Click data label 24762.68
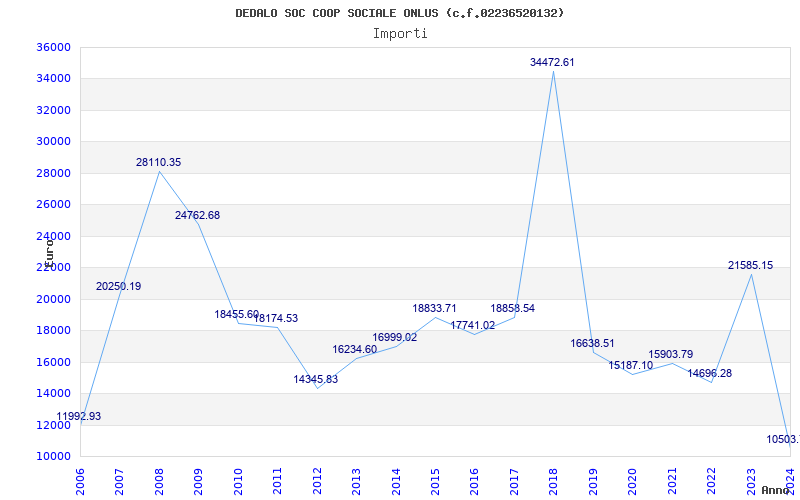 197,215
